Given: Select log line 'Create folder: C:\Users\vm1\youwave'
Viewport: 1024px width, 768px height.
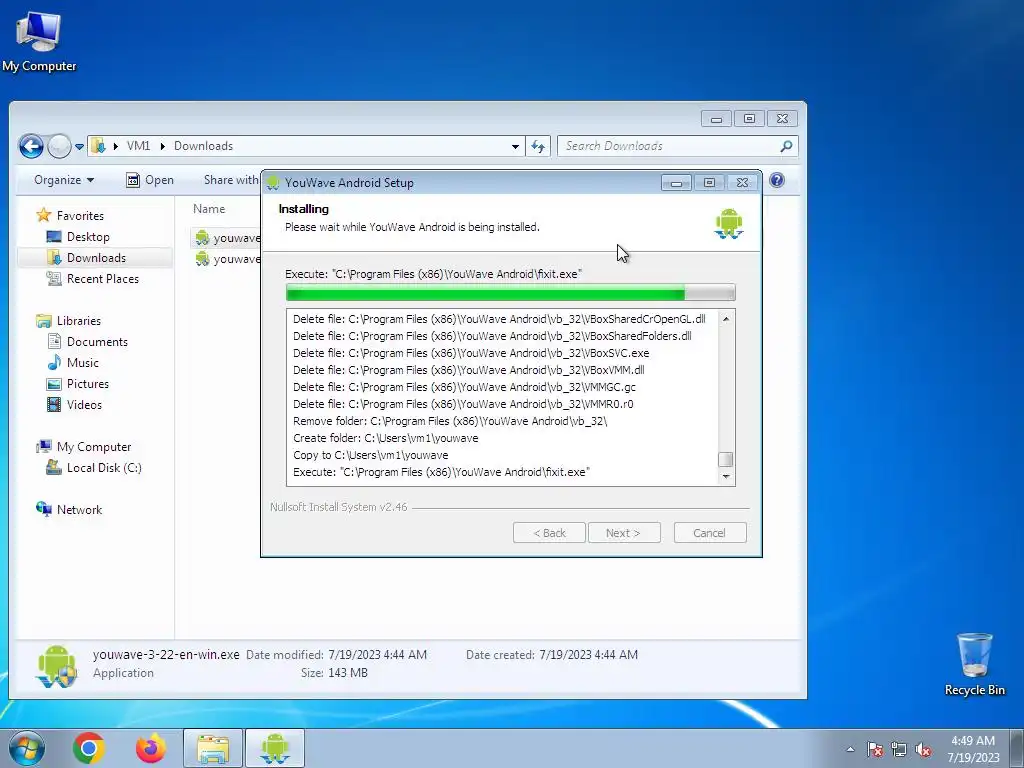Looking at the screenshot, I should (x=385, y=438).
